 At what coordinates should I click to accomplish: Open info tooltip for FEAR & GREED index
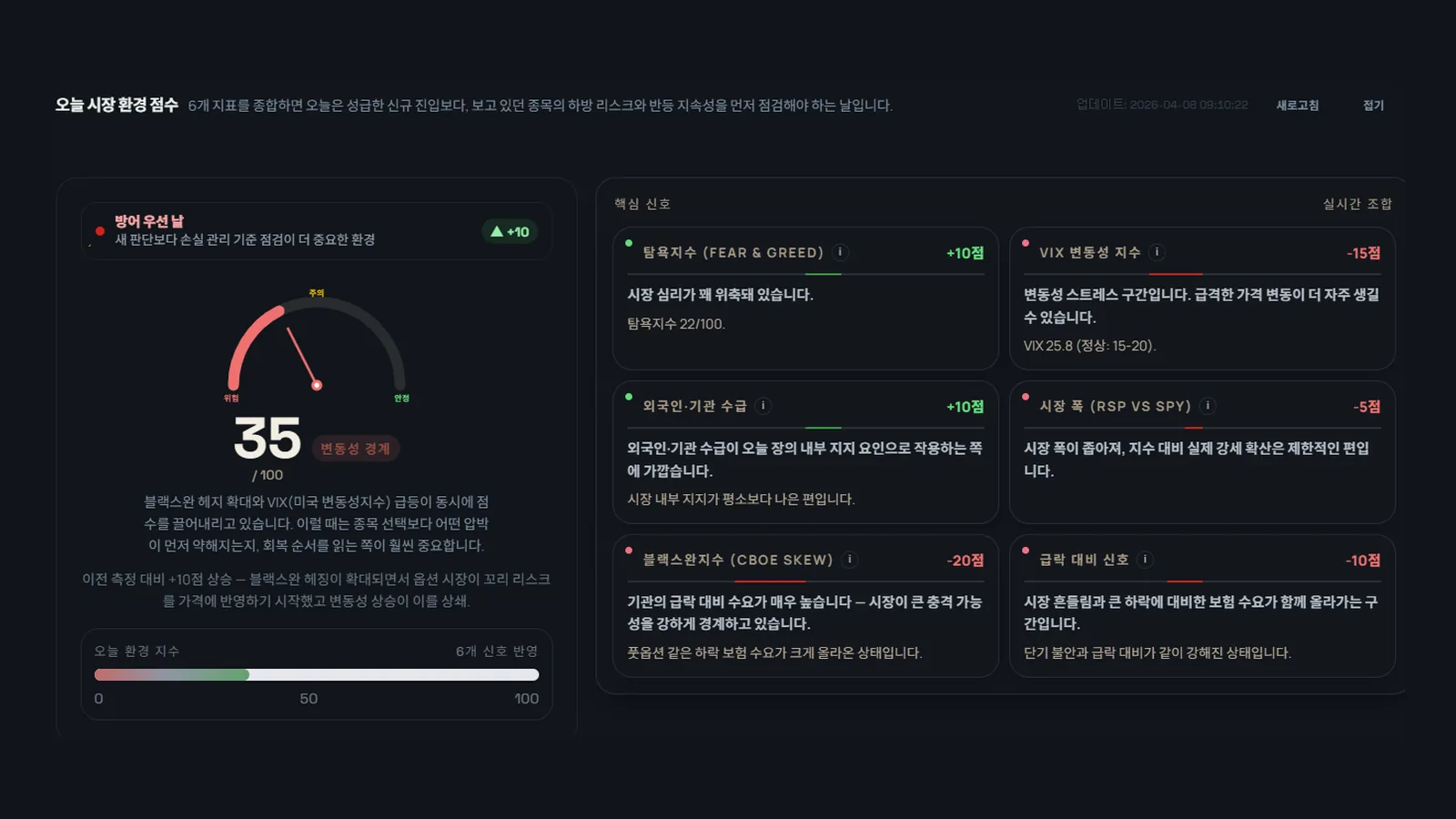(839, 253)
